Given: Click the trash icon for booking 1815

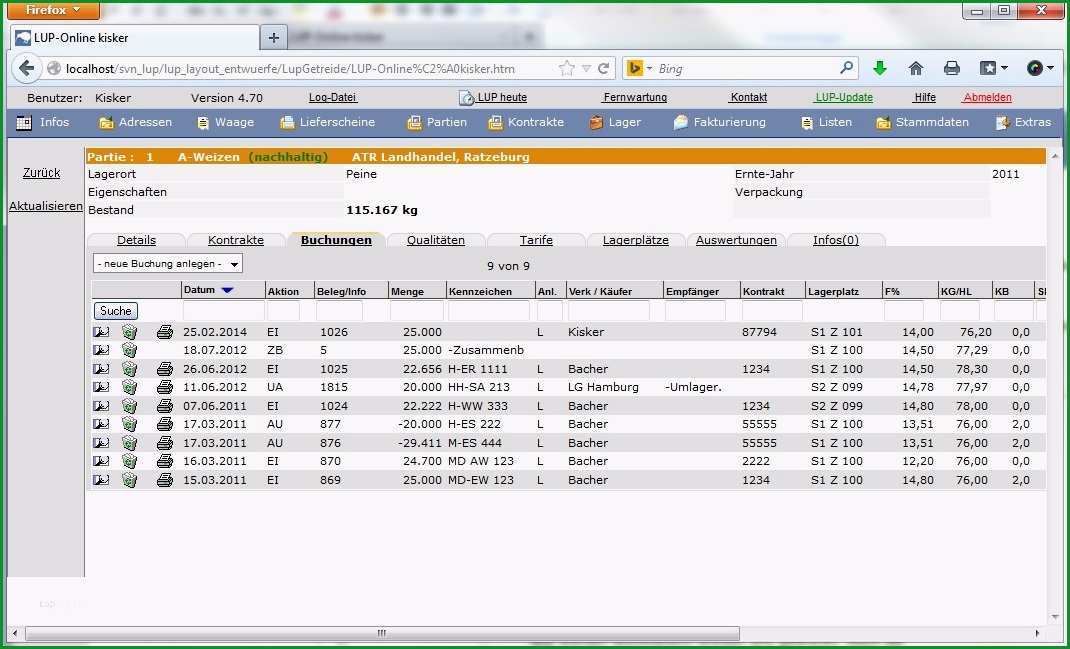Looking at the screenshot, I should point(130,387).
